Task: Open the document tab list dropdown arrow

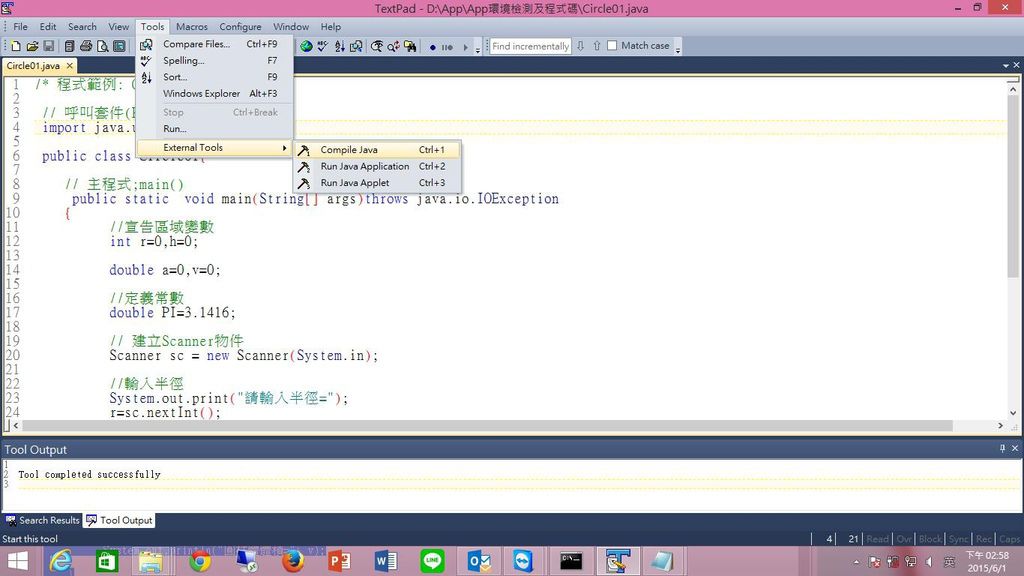Action: (x=1006, y=66)
